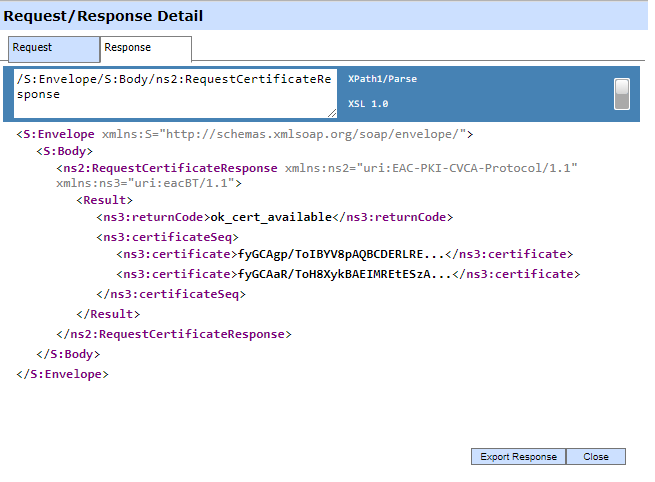Click the closing ns3:certificateSeq tag
The height and width of the screenshot is (482, 655).
pos(170,294)
